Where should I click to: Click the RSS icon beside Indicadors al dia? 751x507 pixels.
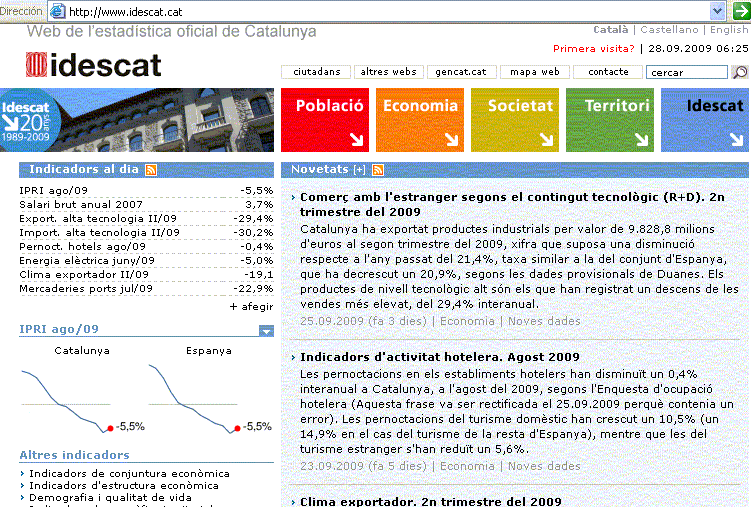151,170
